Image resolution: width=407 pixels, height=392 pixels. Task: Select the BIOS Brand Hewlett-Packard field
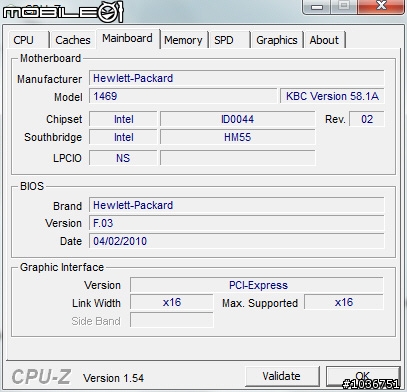[237, 205]
